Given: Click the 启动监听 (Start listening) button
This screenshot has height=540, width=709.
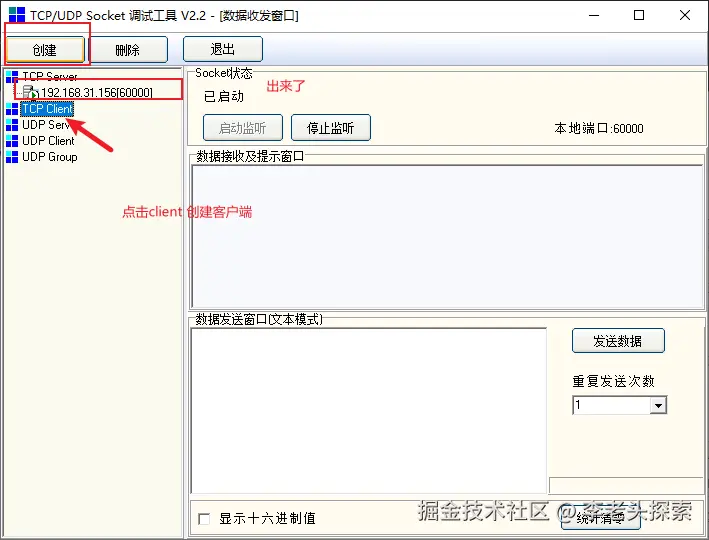Looking at the screenshot, I should [243, 128].
